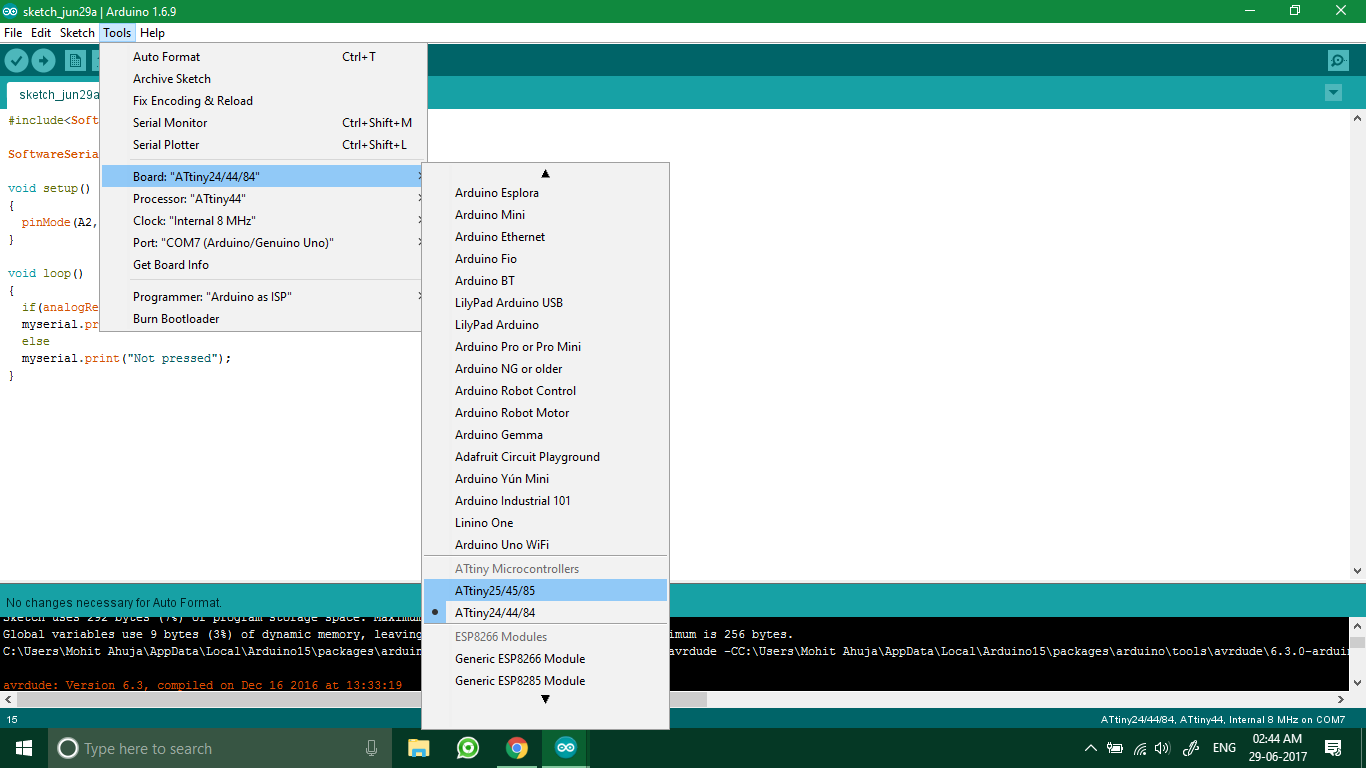Open the Windows Start menu
This screenshot has height=768, width=1366.
24,748
